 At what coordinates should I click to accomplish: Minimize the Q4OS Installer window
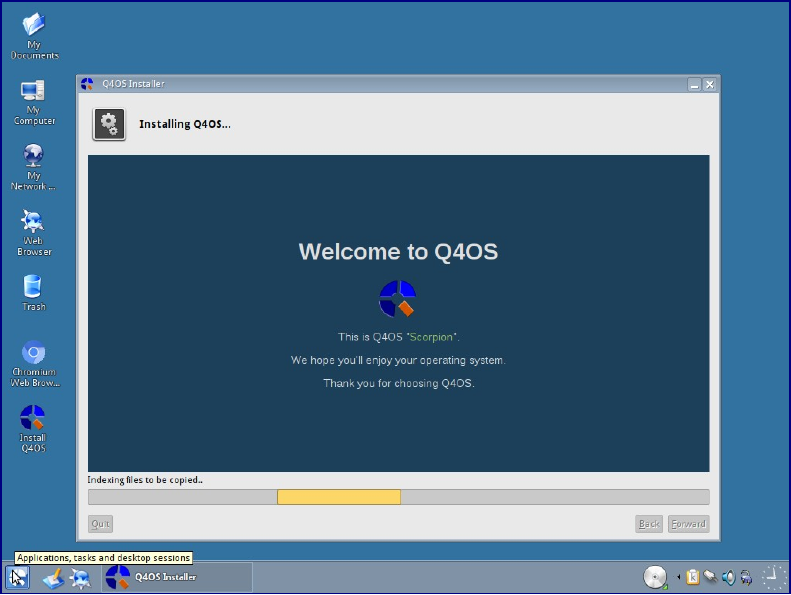pyautogui.click(x=695, y=85)
